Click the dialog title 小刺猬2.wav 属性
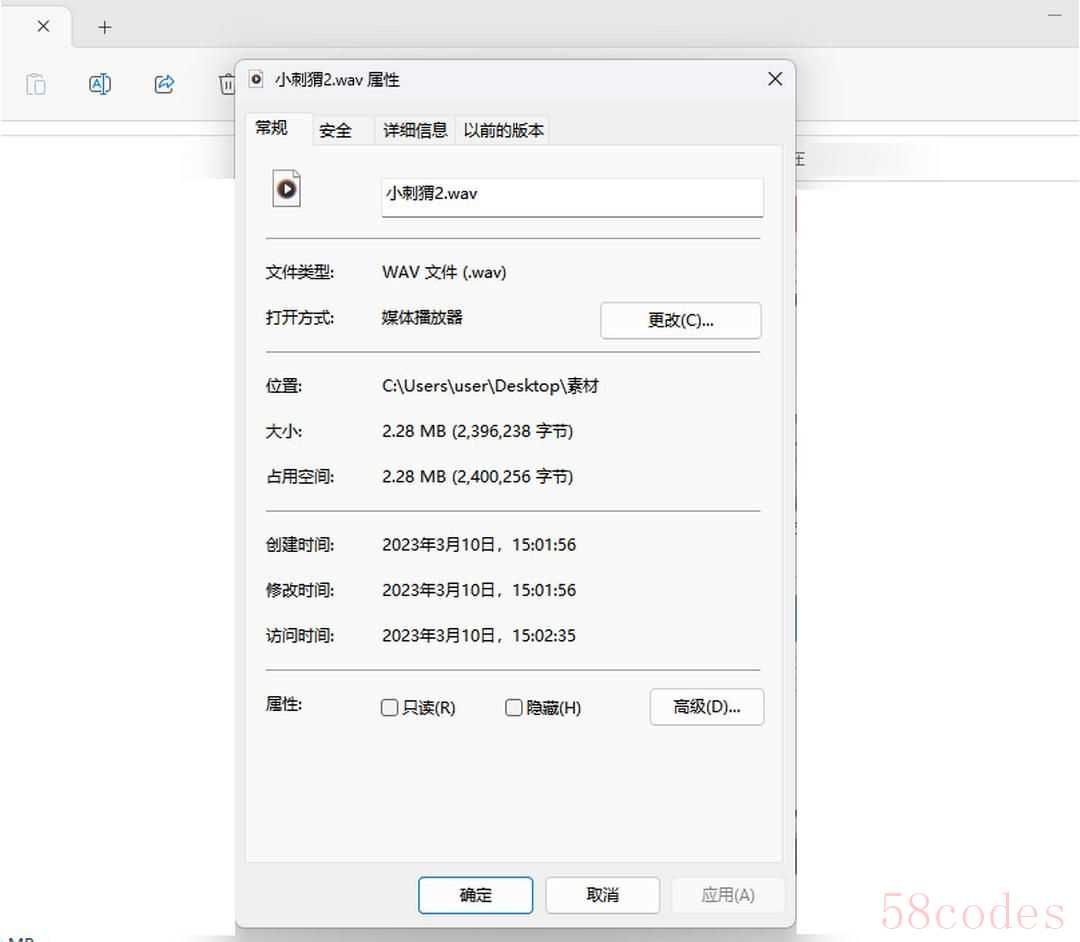Image resolution: width=1080 pixels, height=942 pixels. [x=337, y=80]
